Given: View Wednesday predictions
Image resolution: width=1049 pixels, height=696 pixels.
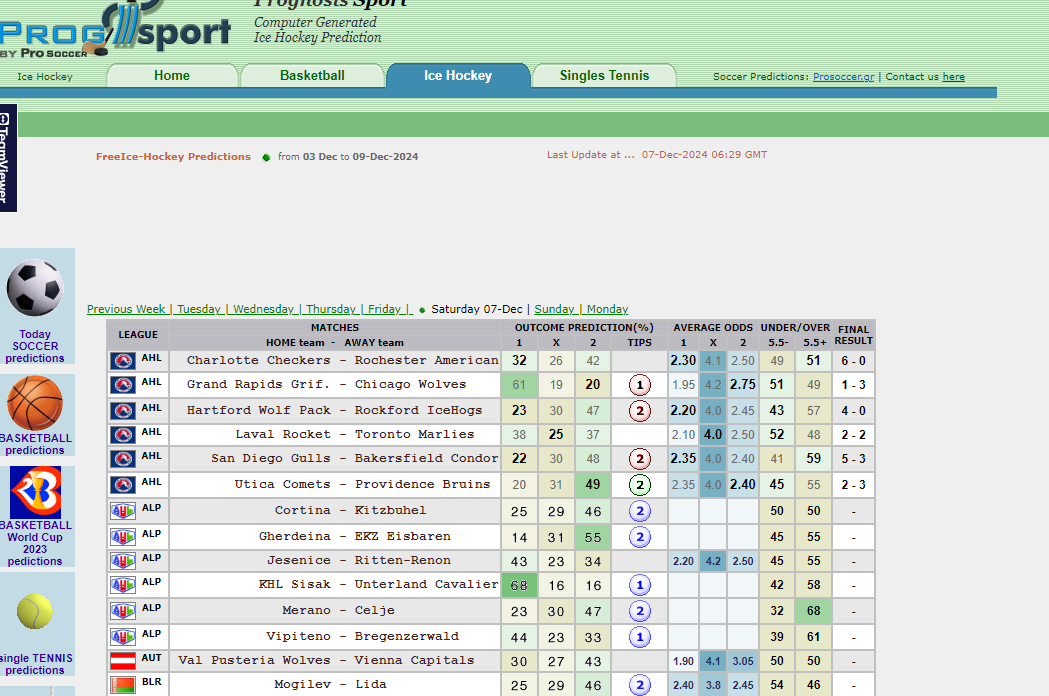Looking at the screenshot, I should tap(264, 309).
